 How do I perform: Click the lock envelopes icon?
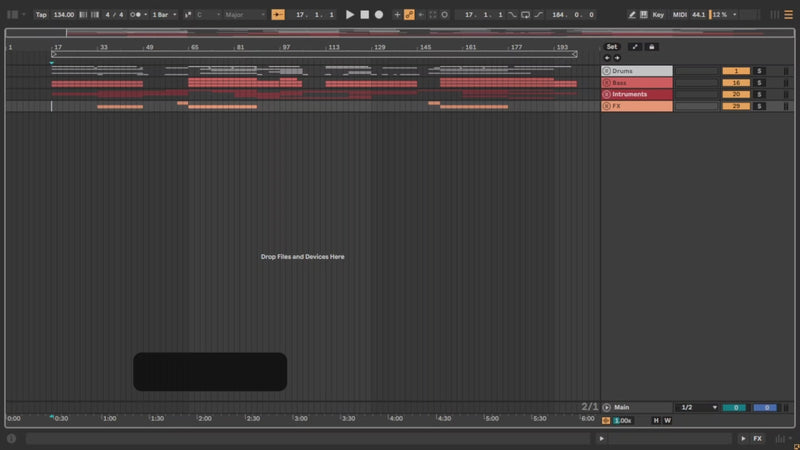652,47
